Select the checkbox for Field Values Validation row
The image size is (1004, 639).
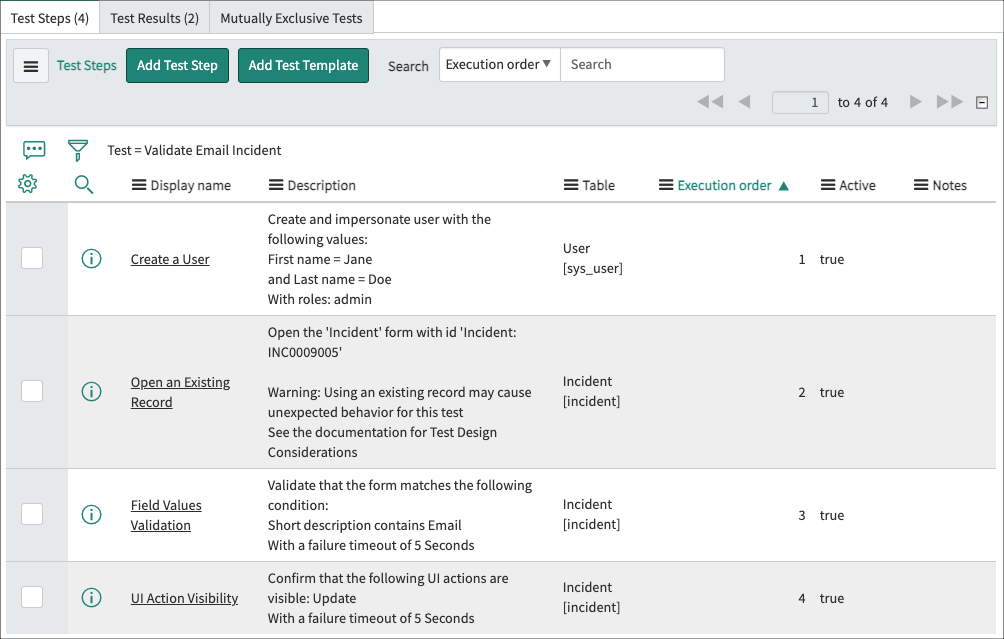point(32,514)
